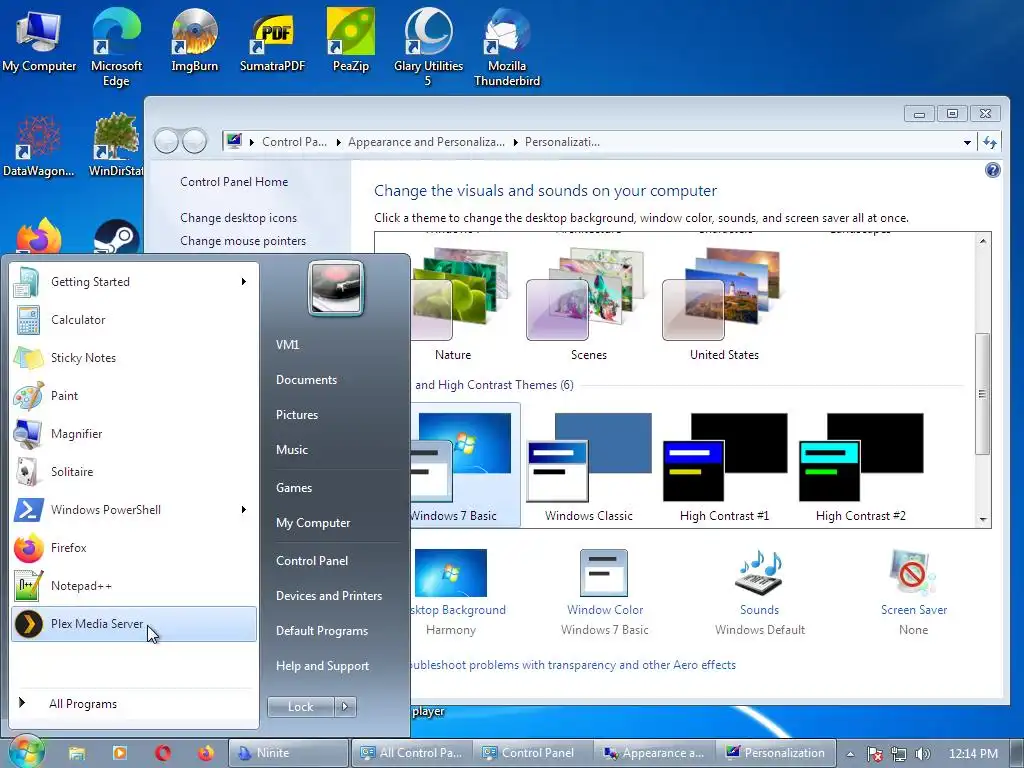Open Calculator from Start menu
This screenshot has width=1024, height=768.
(133, 320)
